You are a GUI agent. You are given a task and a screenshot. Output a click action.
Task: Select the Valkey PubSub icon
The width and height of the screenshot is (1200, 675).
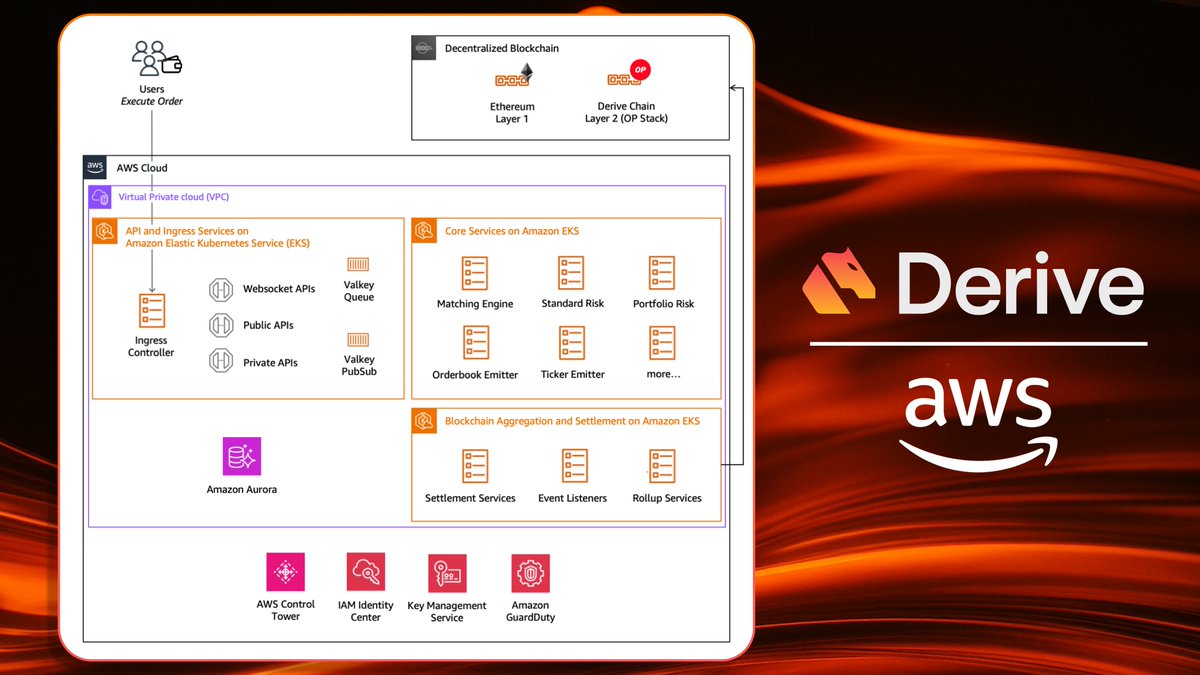click(x=358, y=340)
